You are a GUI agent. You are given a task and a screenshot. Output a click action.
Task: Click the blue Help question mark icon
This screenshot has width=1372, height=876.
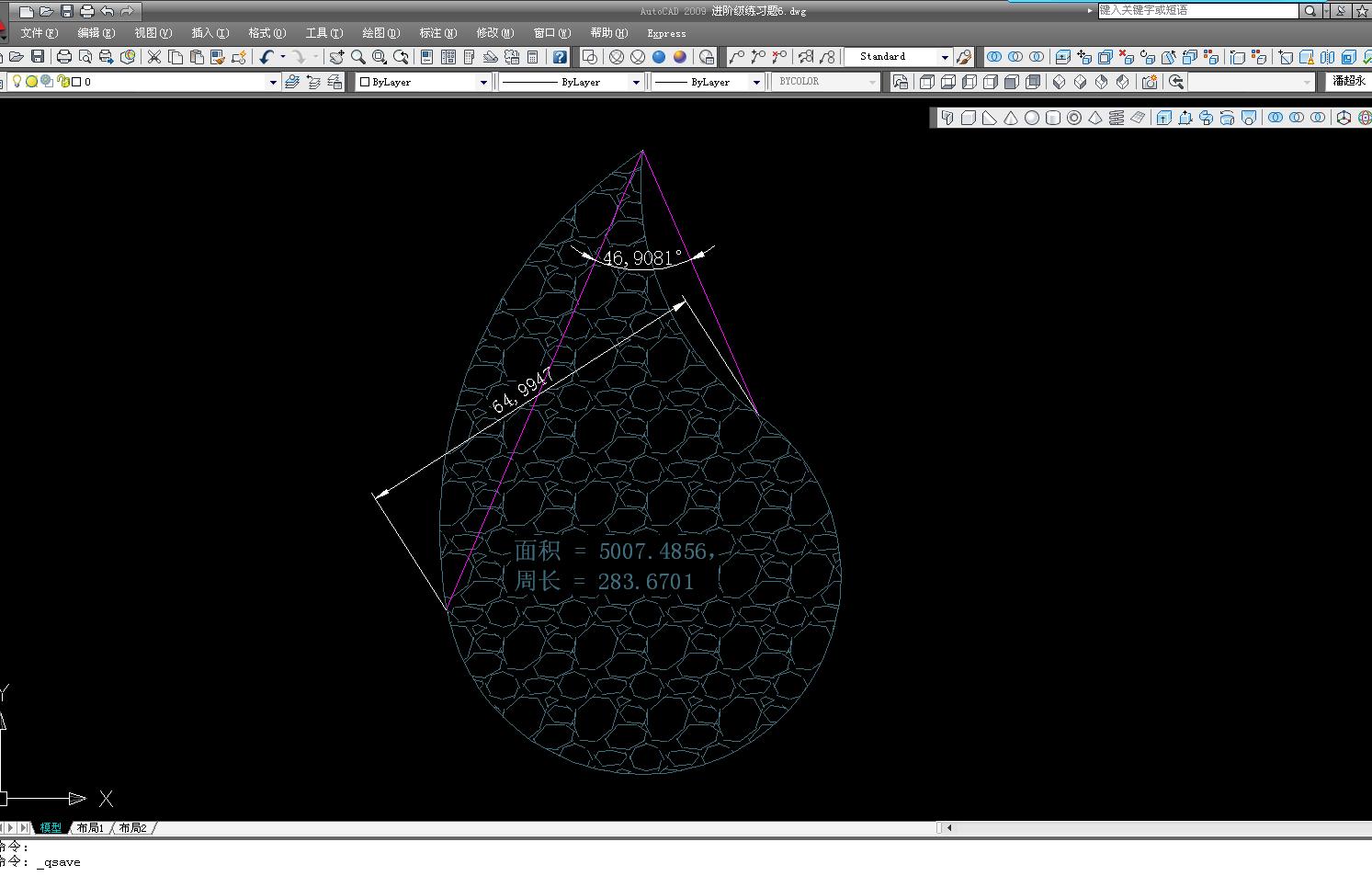(560, 57)
